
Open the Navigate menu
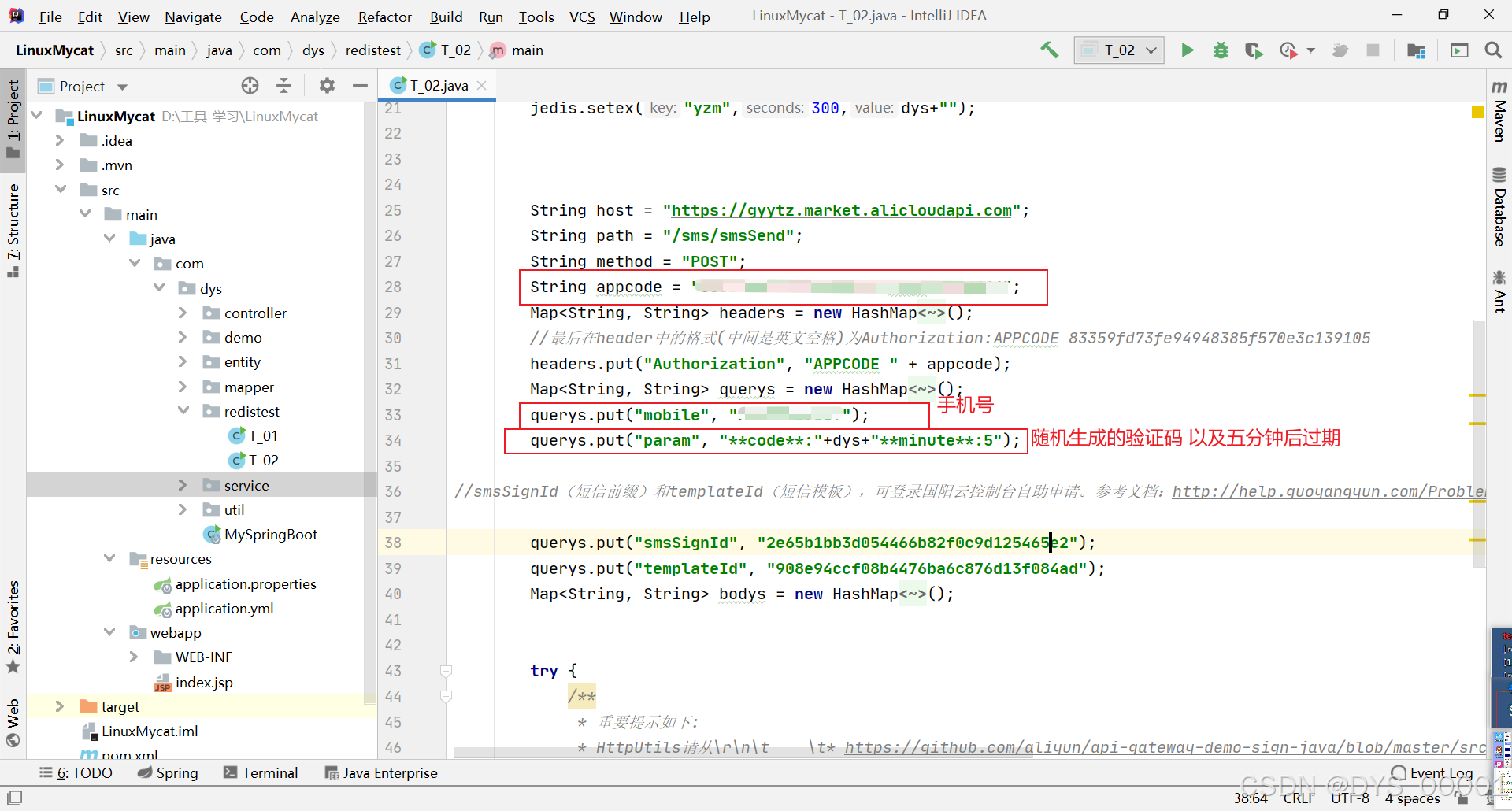(x=193, y=17)
